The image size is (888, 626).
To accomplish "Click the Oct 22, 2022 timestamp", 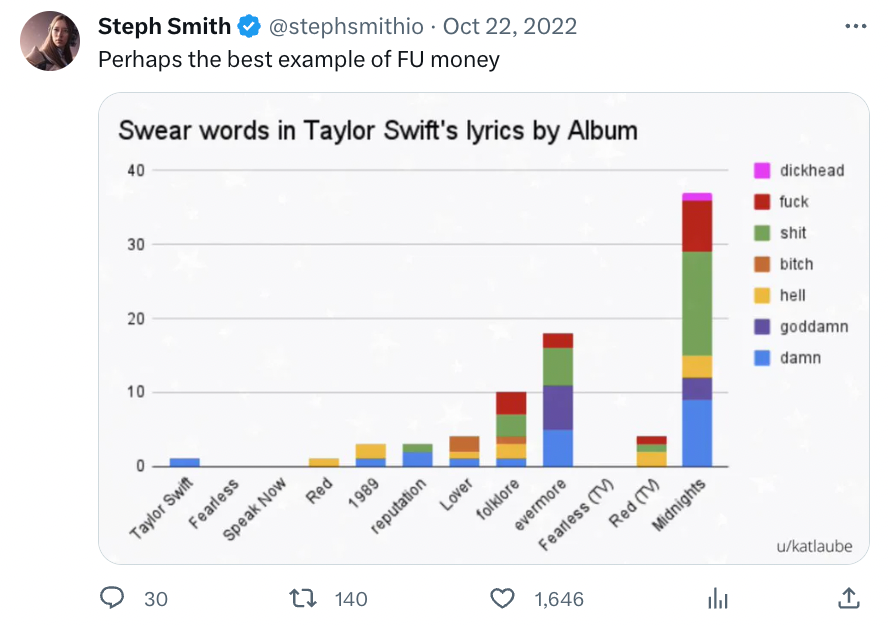I will click(510, 26).
